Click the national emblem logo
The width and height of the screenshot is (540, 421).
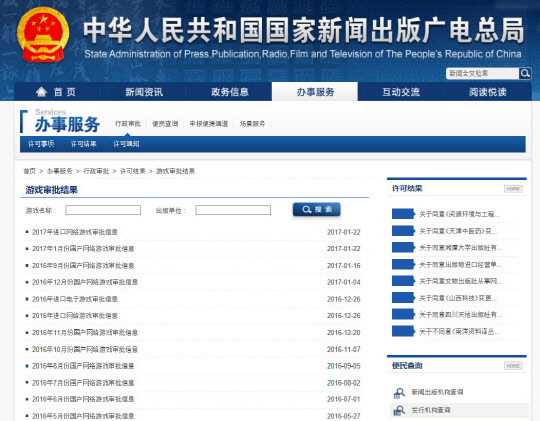point(43,34)
